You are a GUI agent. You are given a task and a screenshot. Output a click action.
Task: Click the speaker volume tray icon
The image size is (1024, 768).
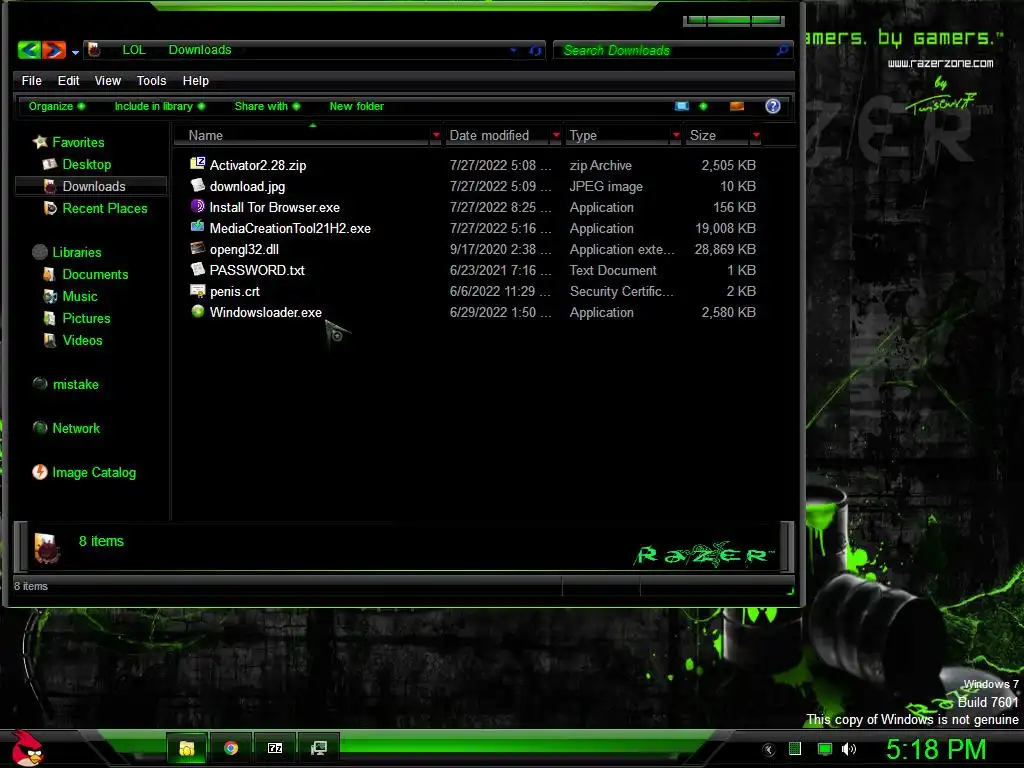click(x=849, y=749)
